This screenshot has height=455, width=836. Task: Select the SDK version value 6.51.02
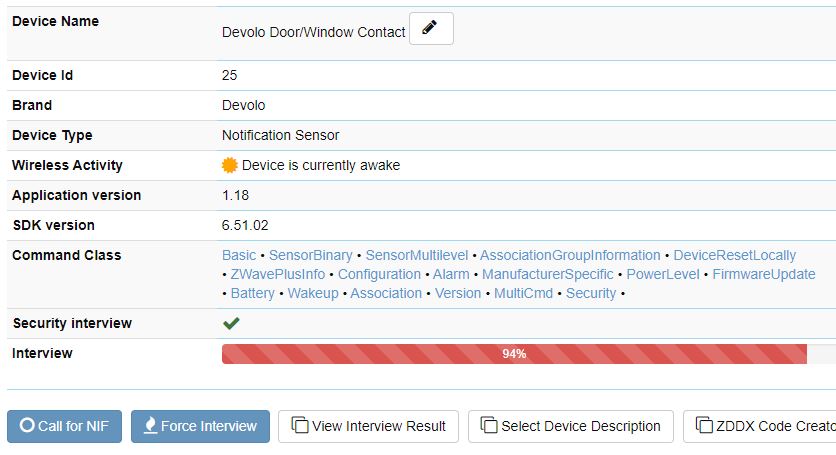point(245,225)
